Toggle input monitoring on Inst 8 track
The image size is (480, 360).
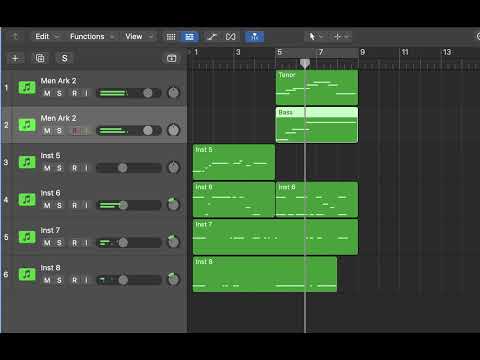point(86,280)
